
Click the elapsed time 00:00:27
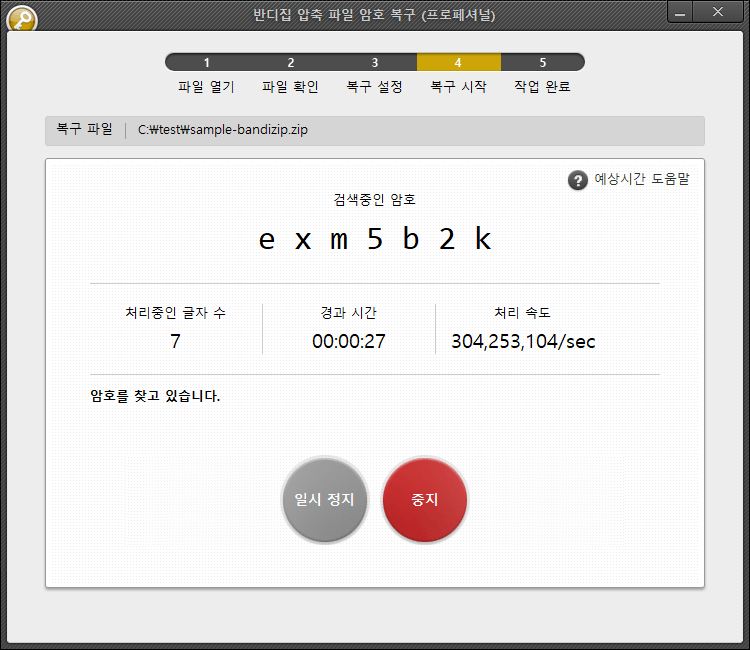349,341
